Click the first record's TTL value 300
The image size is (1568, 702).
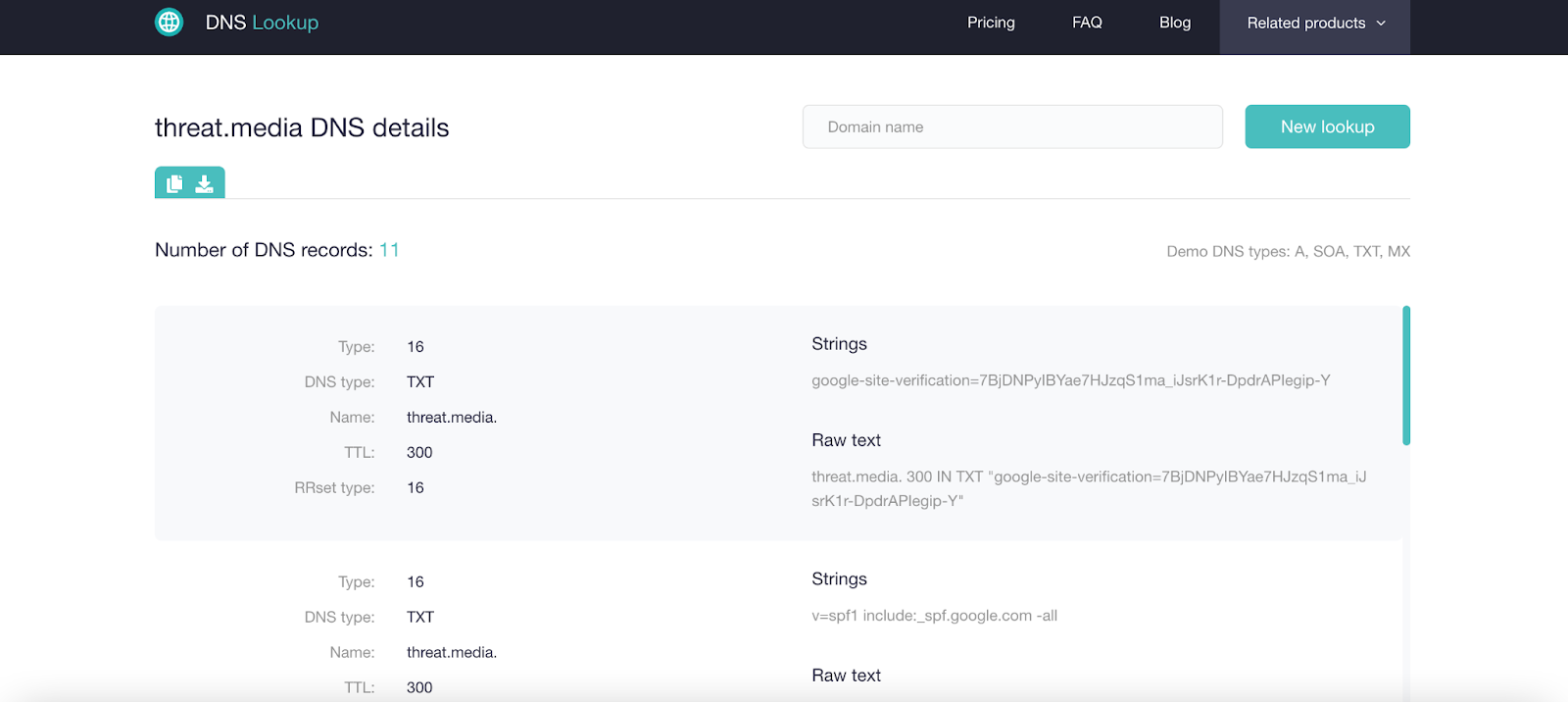419,453
